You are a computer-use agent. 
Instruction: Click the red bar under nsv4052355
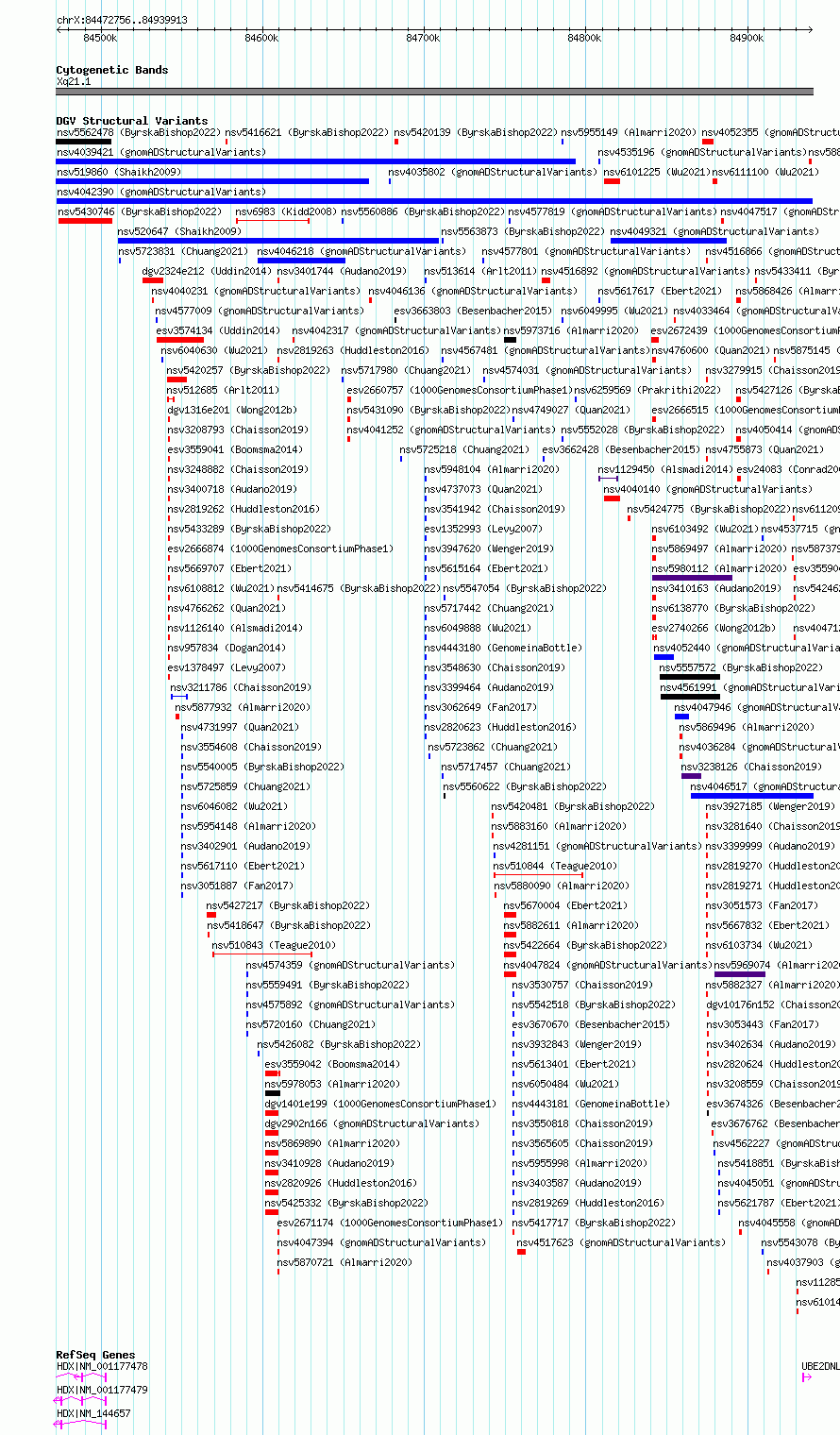tap(708, 142)
